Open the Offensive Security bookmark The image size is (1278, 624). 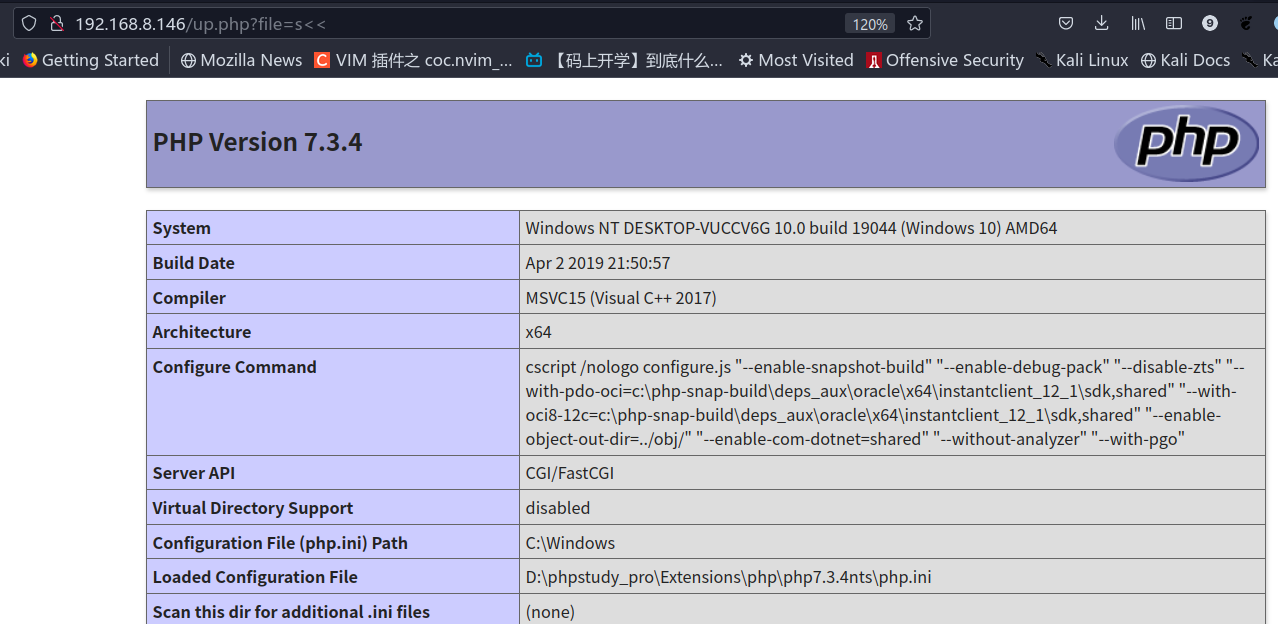pos(945,60)
